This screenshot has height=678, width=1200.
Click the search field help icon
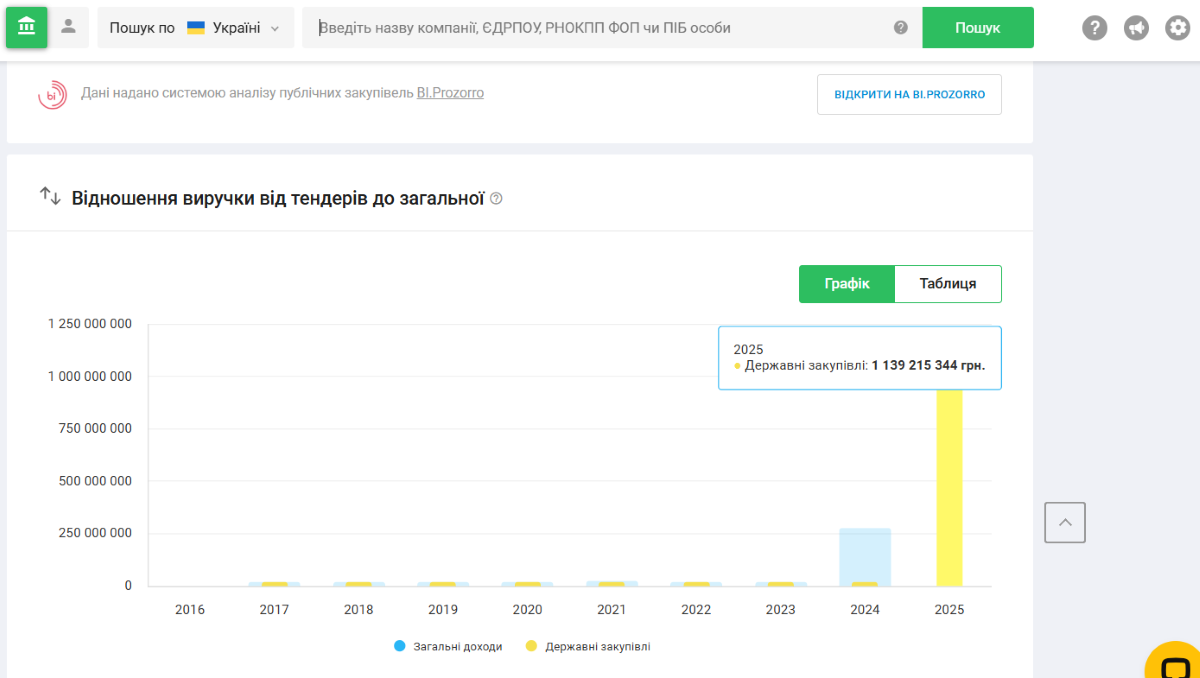tap(900, 28)
